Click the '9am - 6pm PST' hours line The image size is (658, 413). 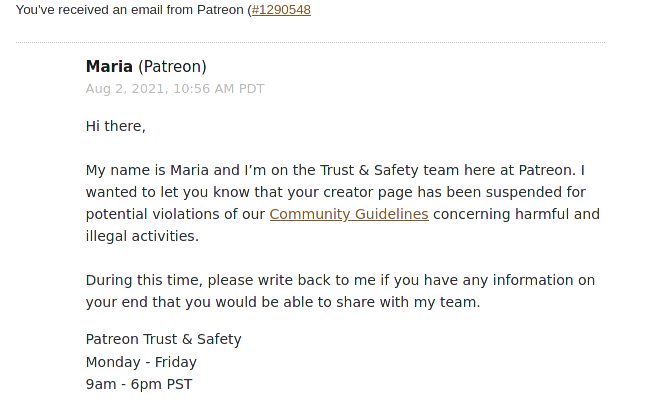point(139,384)
